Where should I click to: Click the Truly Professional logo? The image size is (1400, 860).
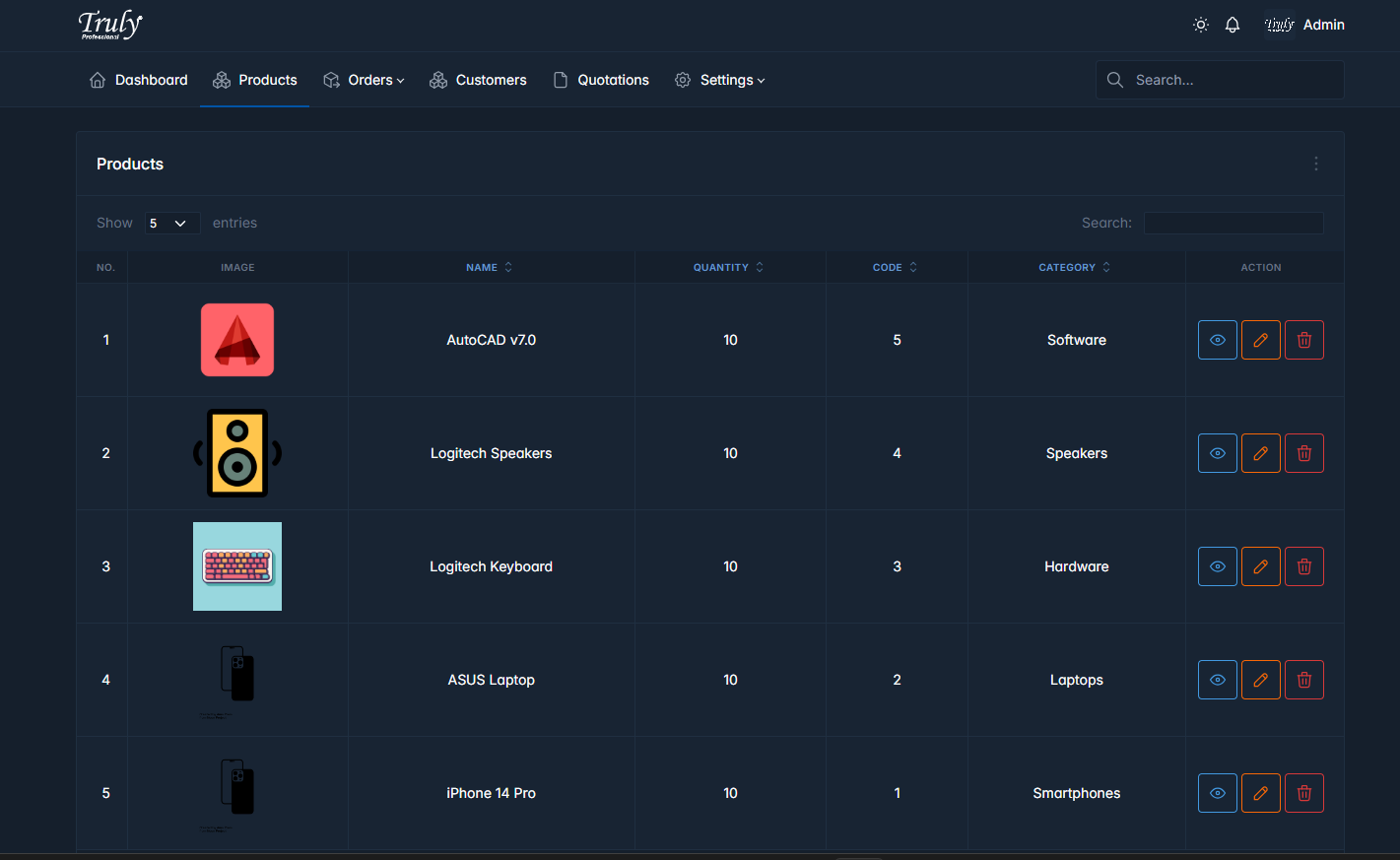click(110, 25)
